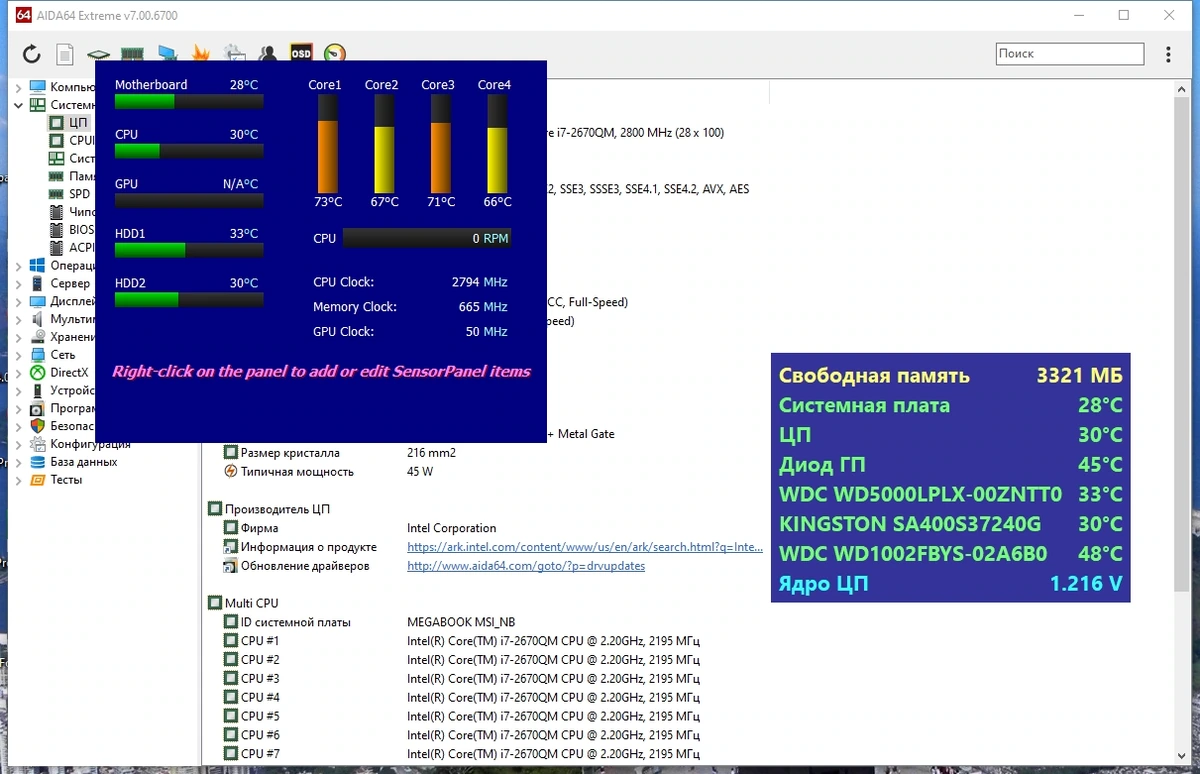Click Диод ГП 45°C row in OSD

[x=951, y=465]
